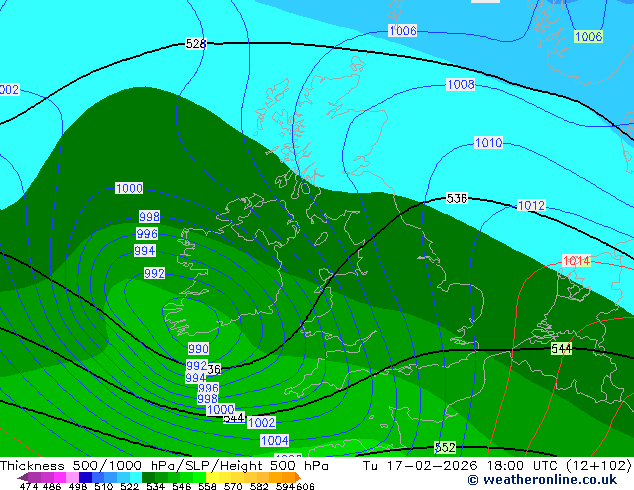Screen dimensions: 634x490
Task: Click the cyan legend swatch near 522
Action: pyautogui.click(x=136, y=477)
